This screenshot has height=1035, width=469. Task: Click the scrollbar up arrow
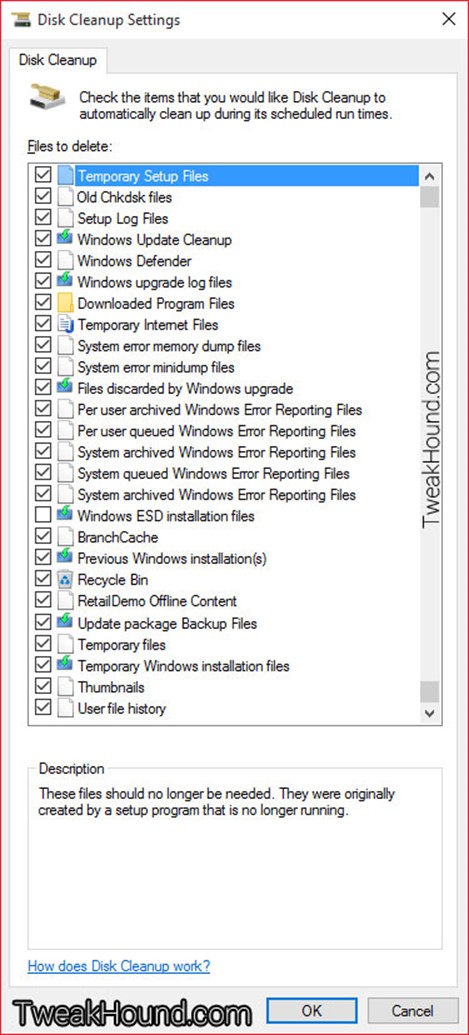click(429, 176)
